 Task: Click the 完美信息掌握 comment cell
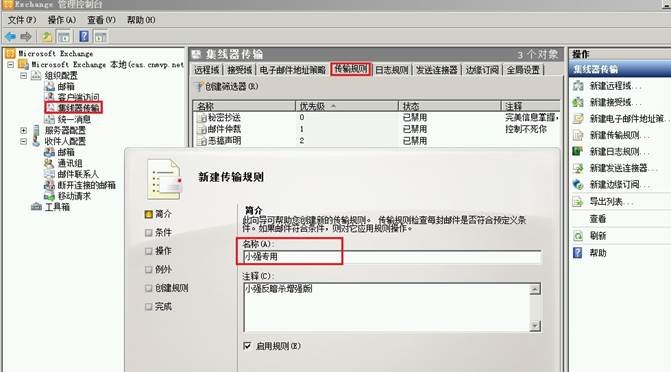coord(532,117)
